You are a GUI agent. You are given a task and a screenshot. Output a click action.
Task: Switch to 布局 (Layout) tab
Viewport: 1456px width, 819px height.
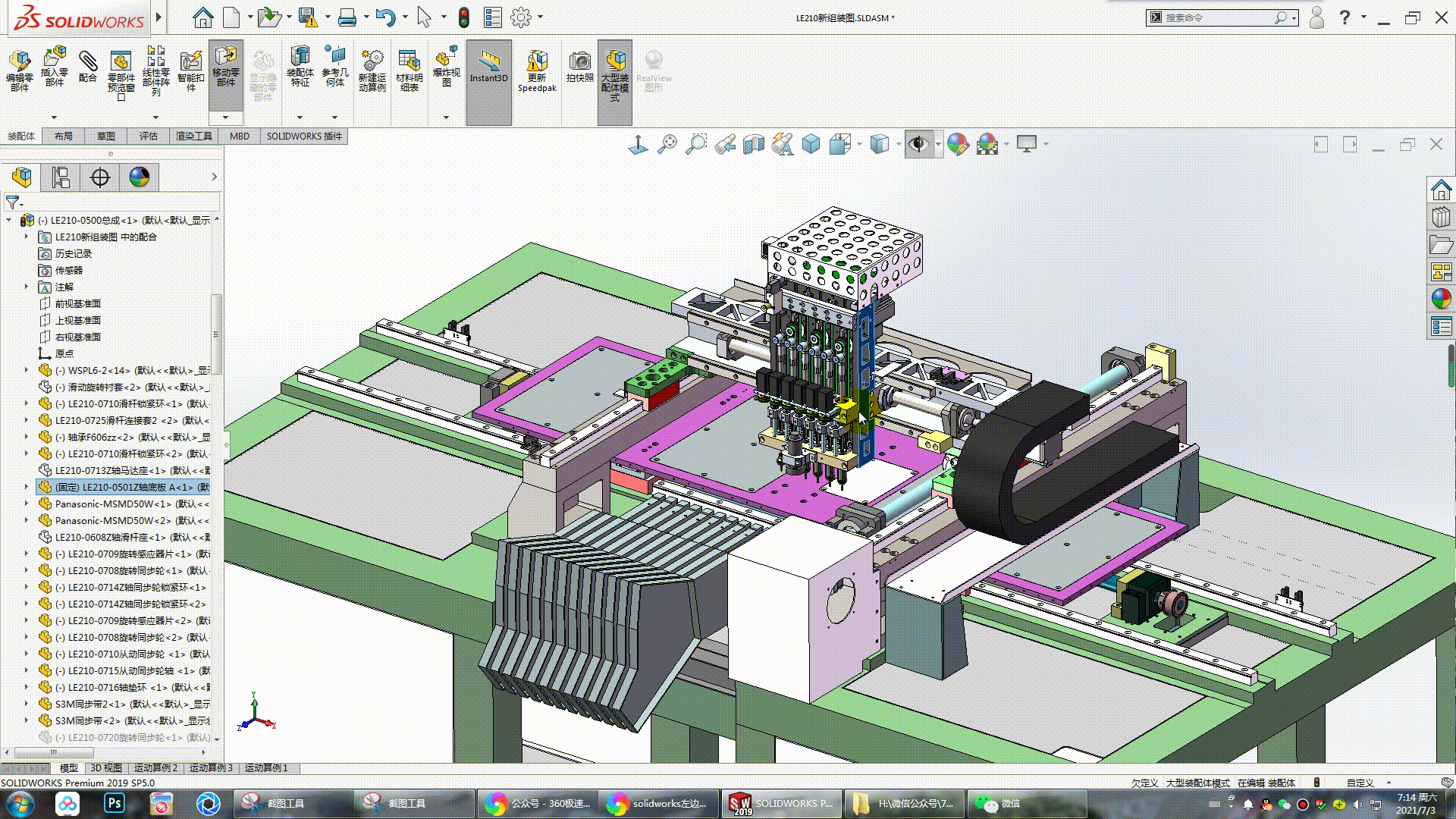click(64, 136)
